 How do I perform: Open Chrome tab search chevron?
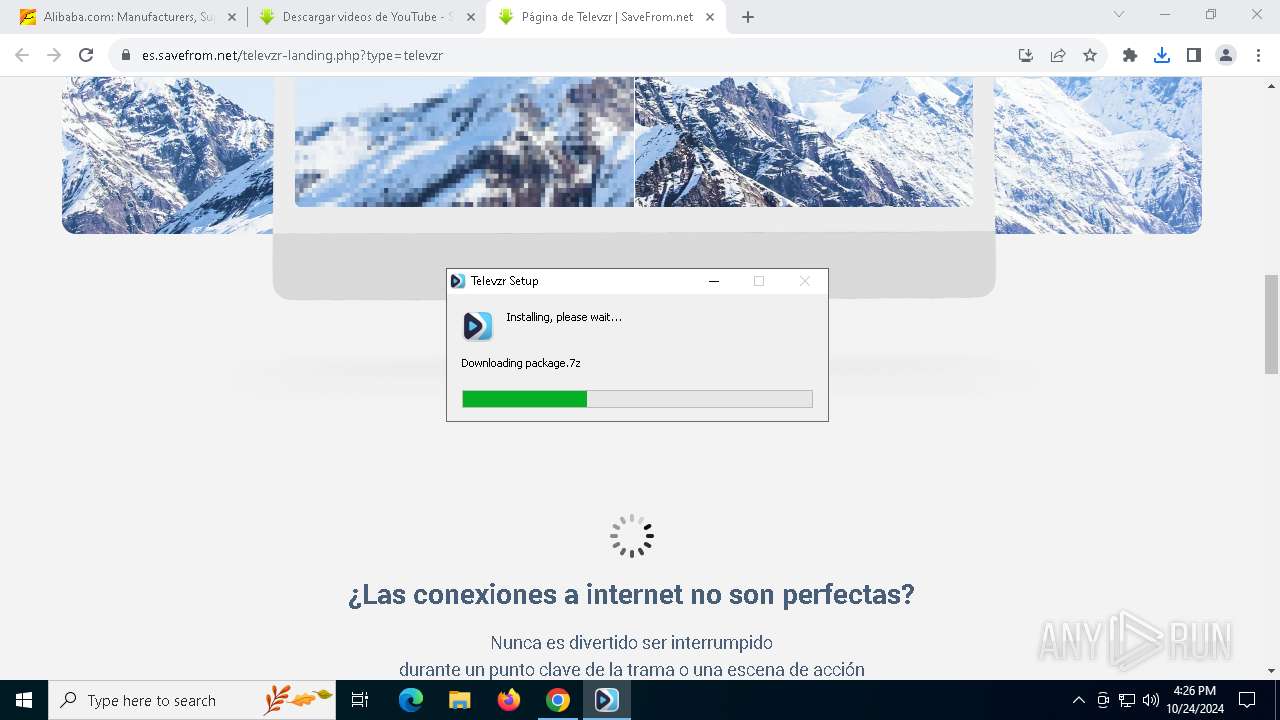(1119, 14)
